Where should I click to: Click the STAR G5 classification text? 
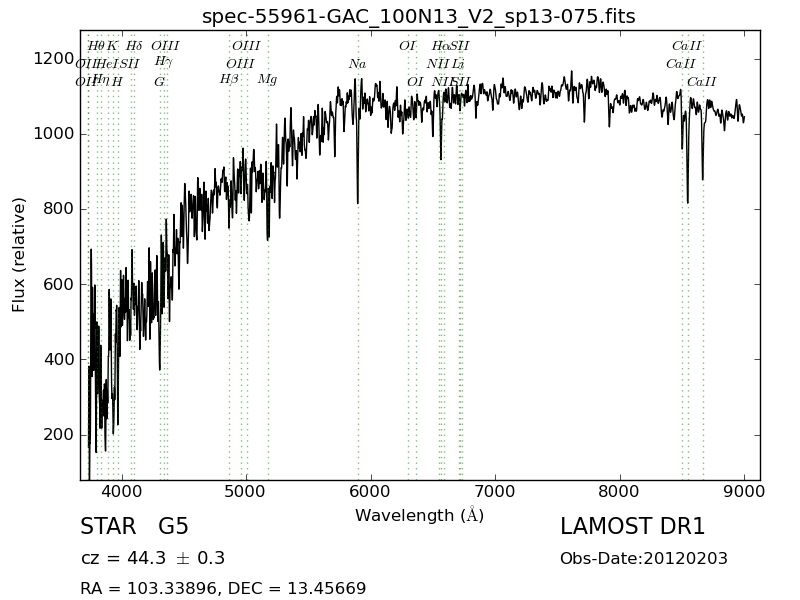(x=134, y=527)
